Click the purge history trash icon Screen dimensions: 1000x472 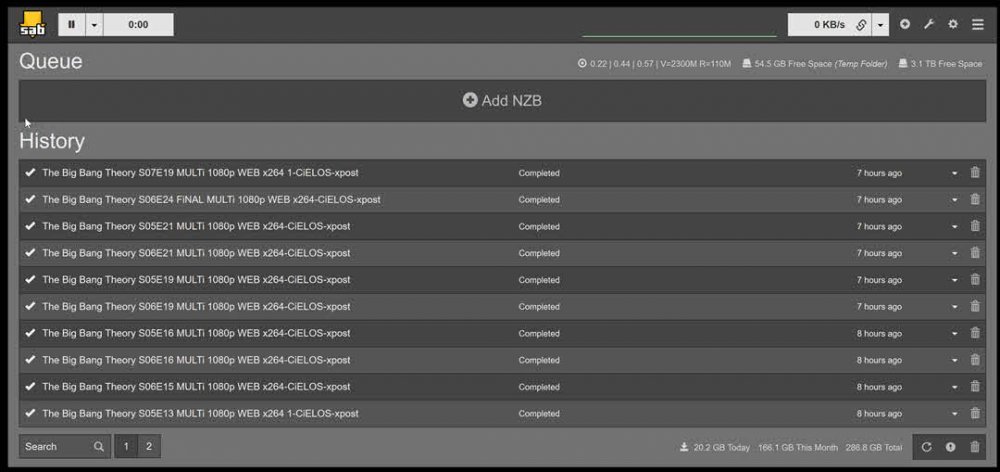coord(974,447)
